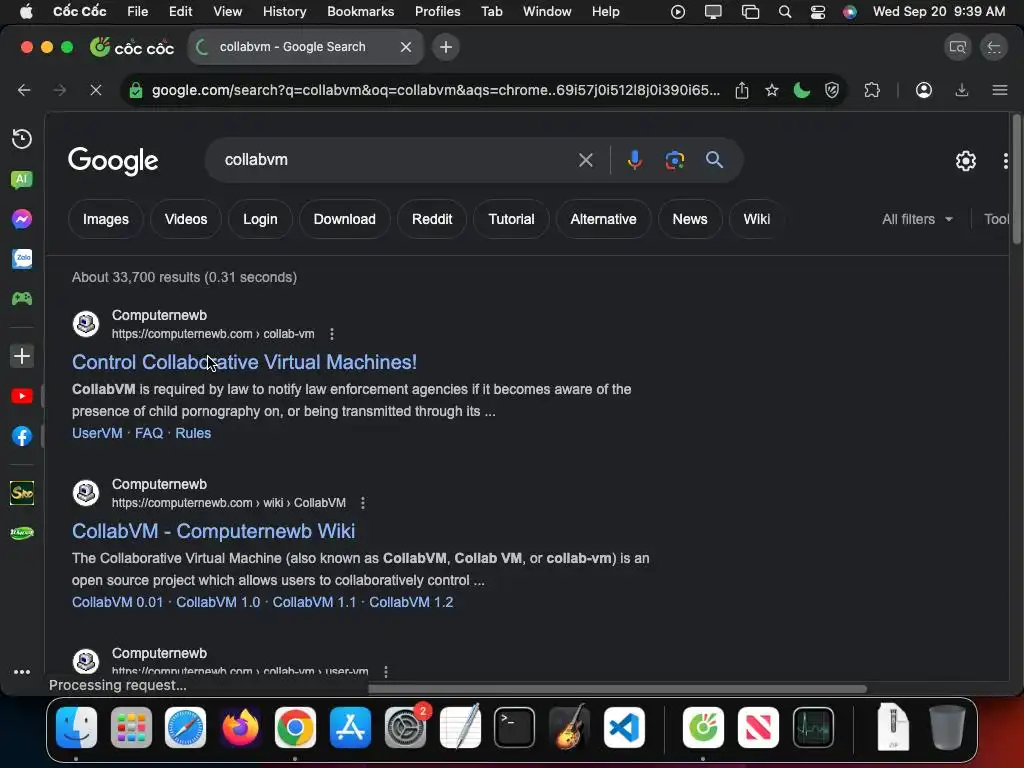The image size is (1024, 768).
Task: Open a new browser tab
Action: pyautogui.click(x=446, y=47)
